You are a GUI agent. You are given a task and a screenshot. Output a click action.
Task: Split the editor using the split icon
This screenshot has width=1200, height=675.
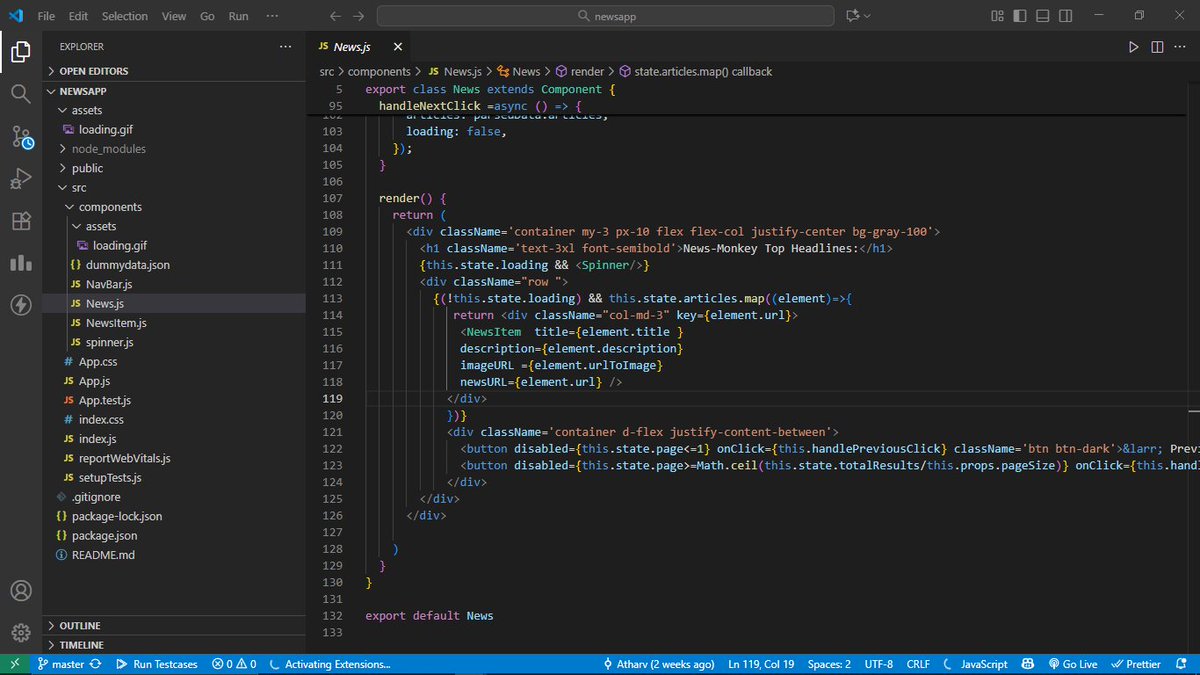pyautogui.click(x=1158, y=46)
